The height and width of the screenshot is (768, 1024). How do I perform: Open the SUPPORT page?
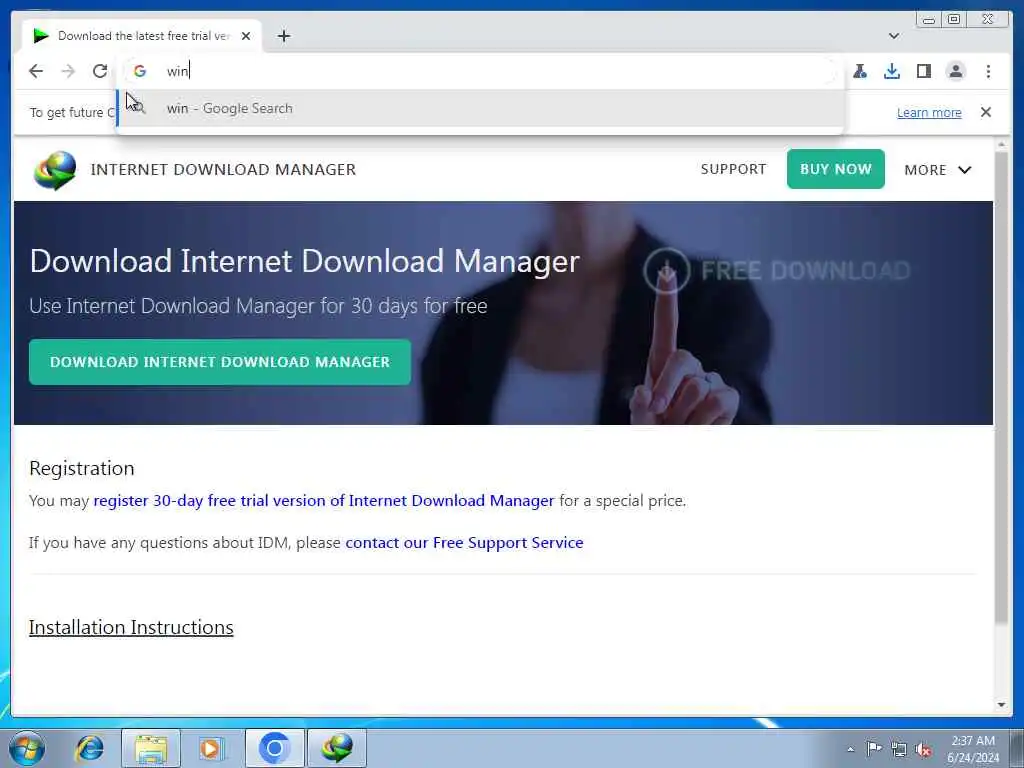point(733,169)
